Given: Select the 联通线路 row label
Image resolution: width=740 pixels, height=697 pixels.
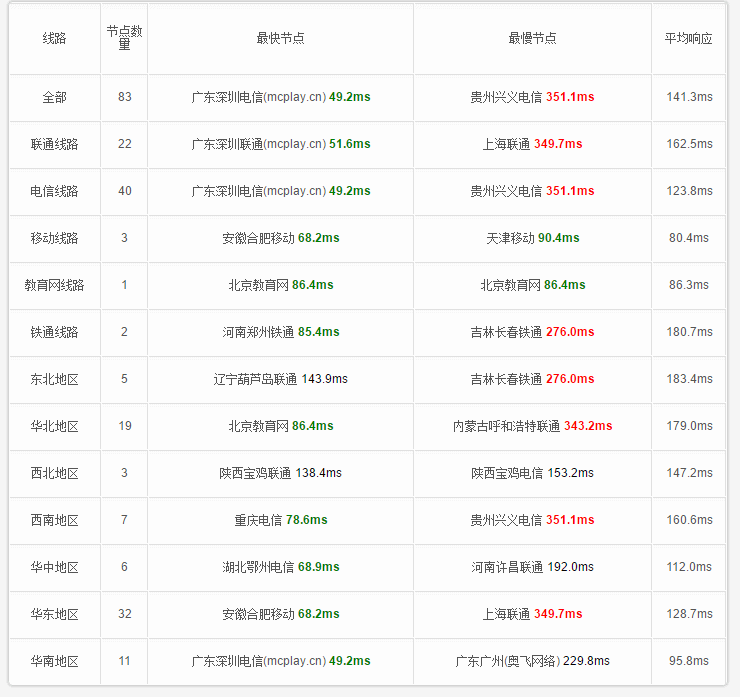Looking at the screenshot, I should click(54, 144).
